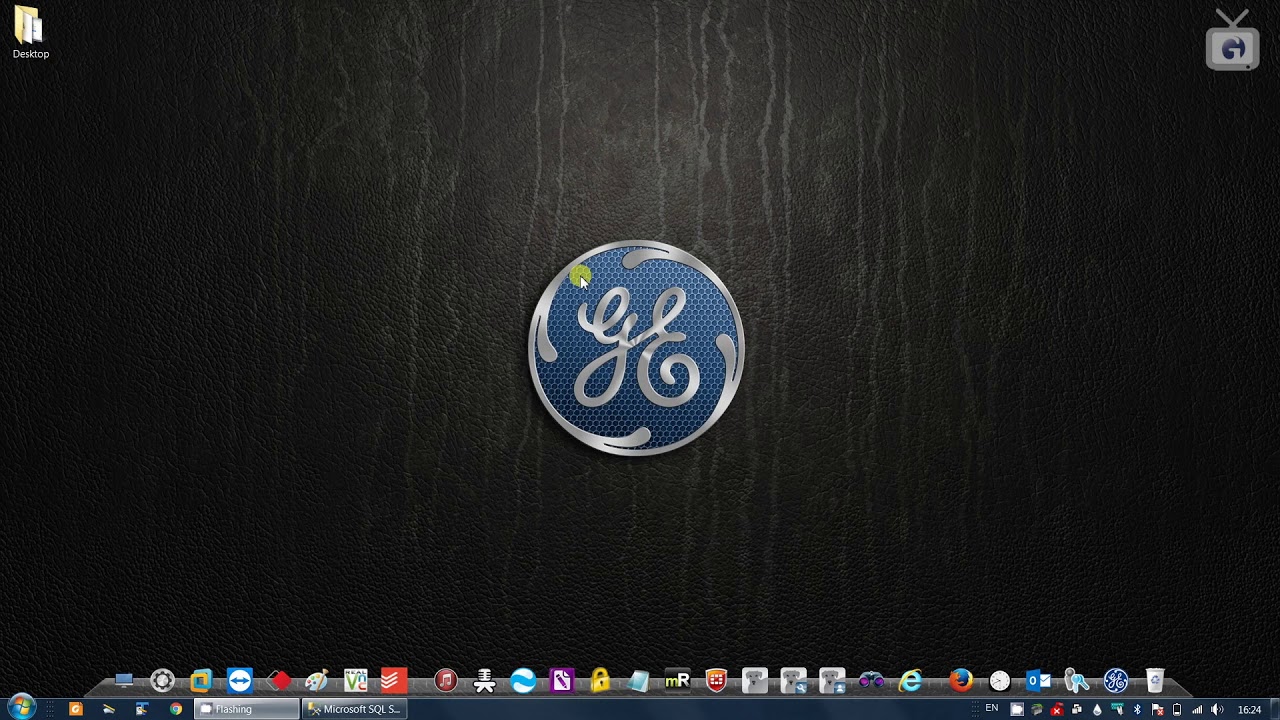
Task: Open the user keys dock icon
Action: coord(1077,681)
